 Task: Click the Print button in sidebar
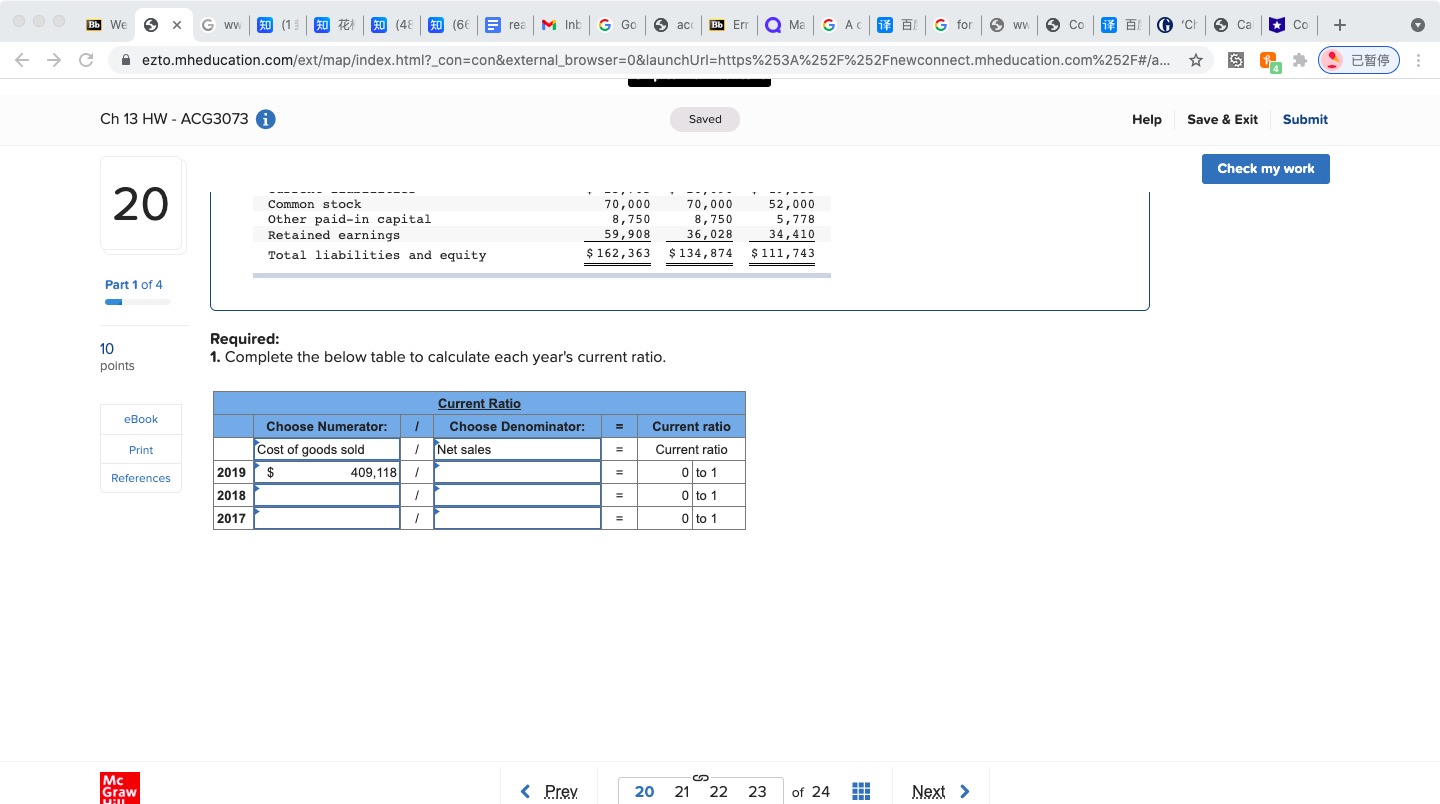141,450
